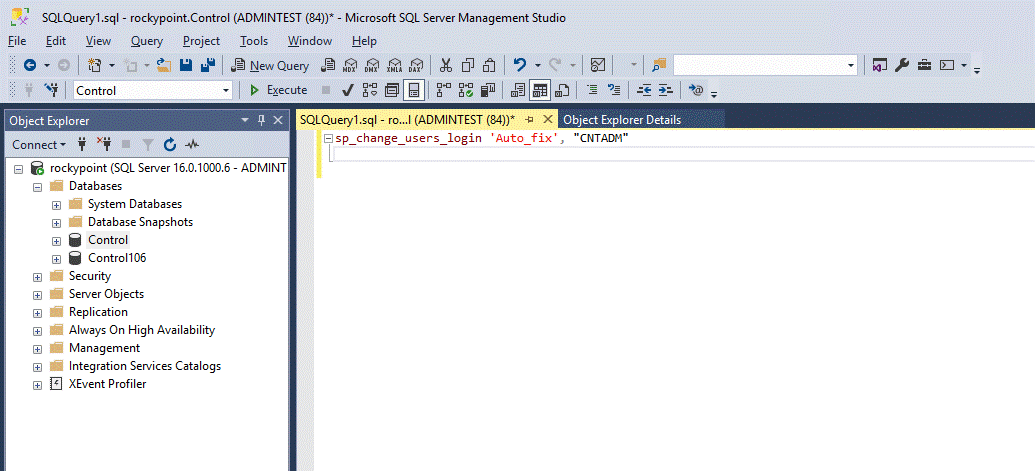Specify values for template parameters icon
The image size is (1035, 471).
[696, 90]
